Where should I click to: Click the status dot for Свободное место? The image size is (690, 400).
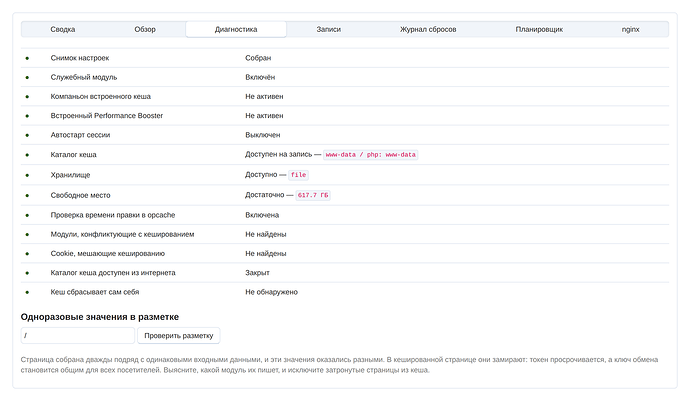pyautogui.click(x=27, y=195)
